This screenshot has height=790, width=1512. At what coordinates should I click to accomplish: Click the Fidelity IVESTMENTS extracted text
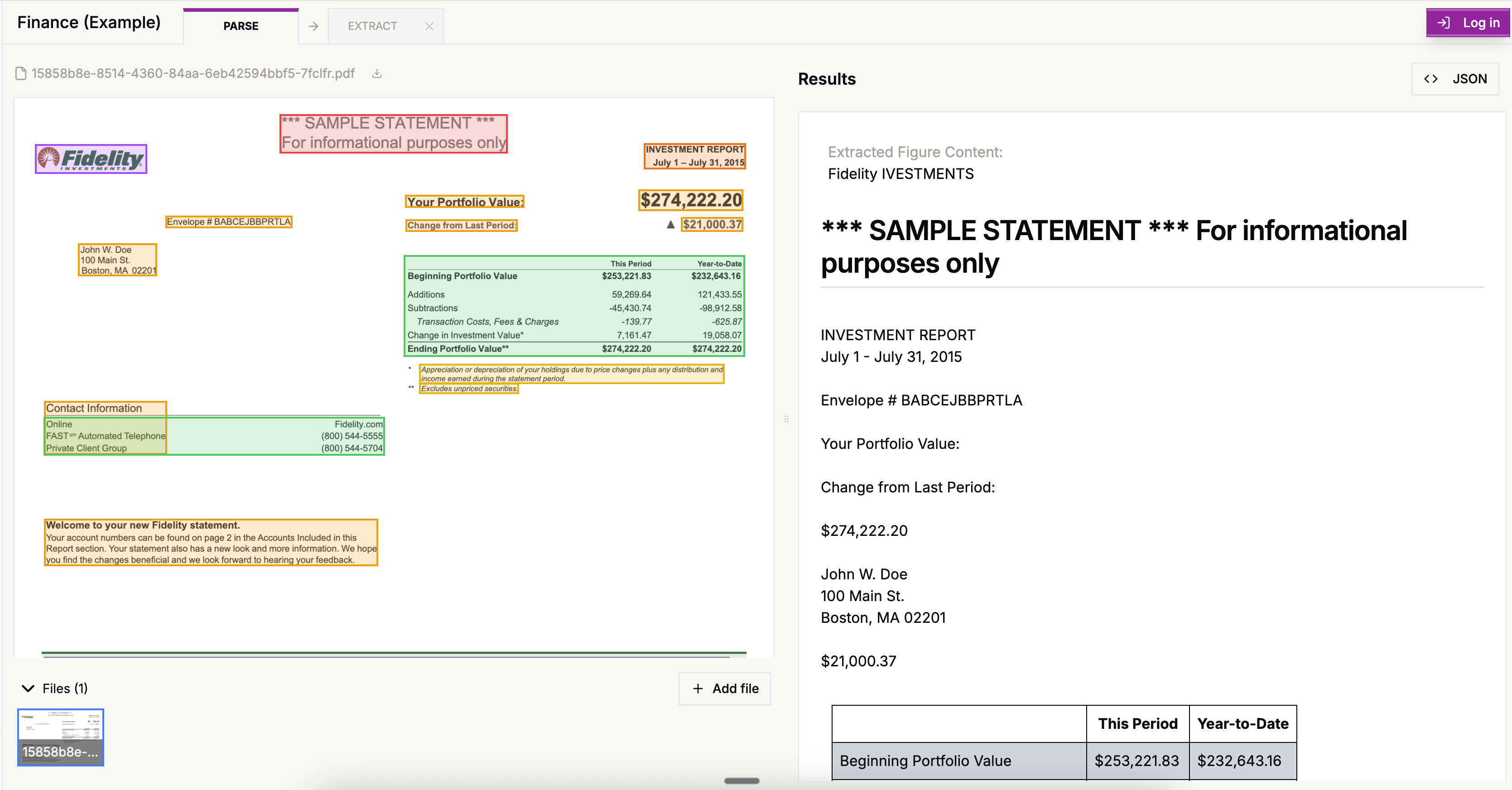coord(900,174)
